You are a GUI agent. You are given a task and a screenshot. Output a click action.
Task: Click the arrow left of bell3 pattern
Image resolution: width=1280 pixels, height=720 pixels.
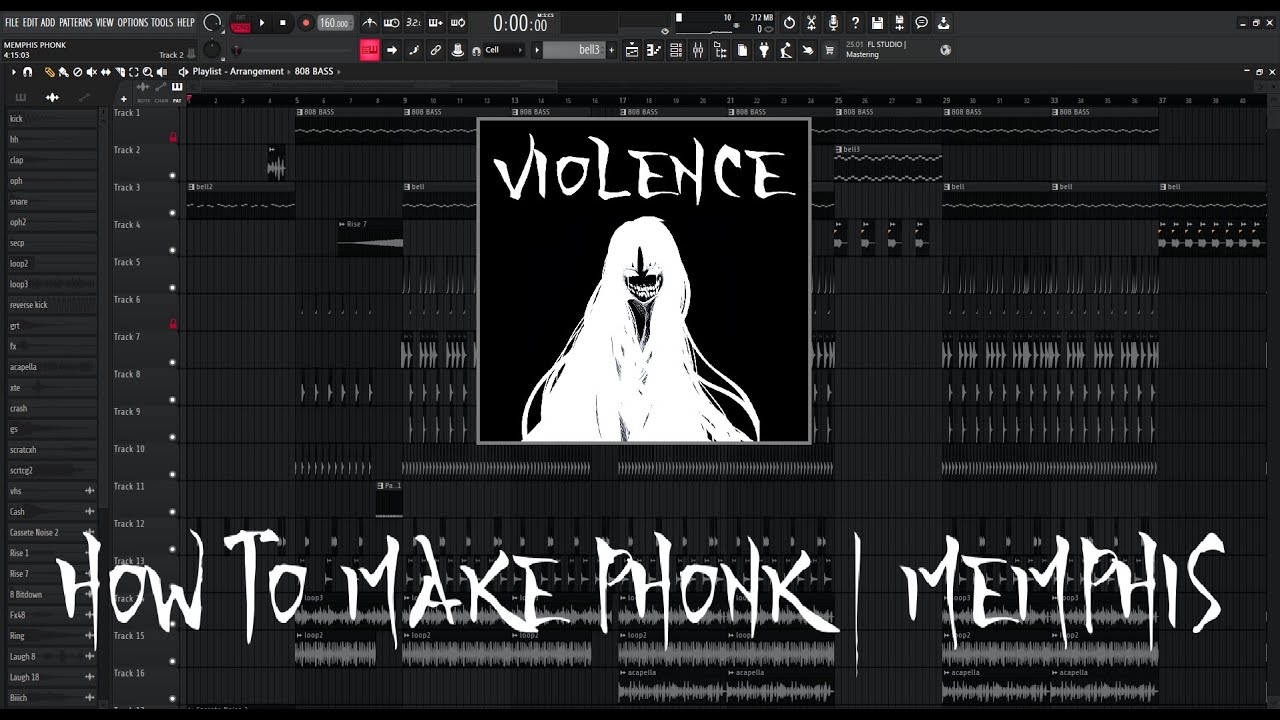537,50
